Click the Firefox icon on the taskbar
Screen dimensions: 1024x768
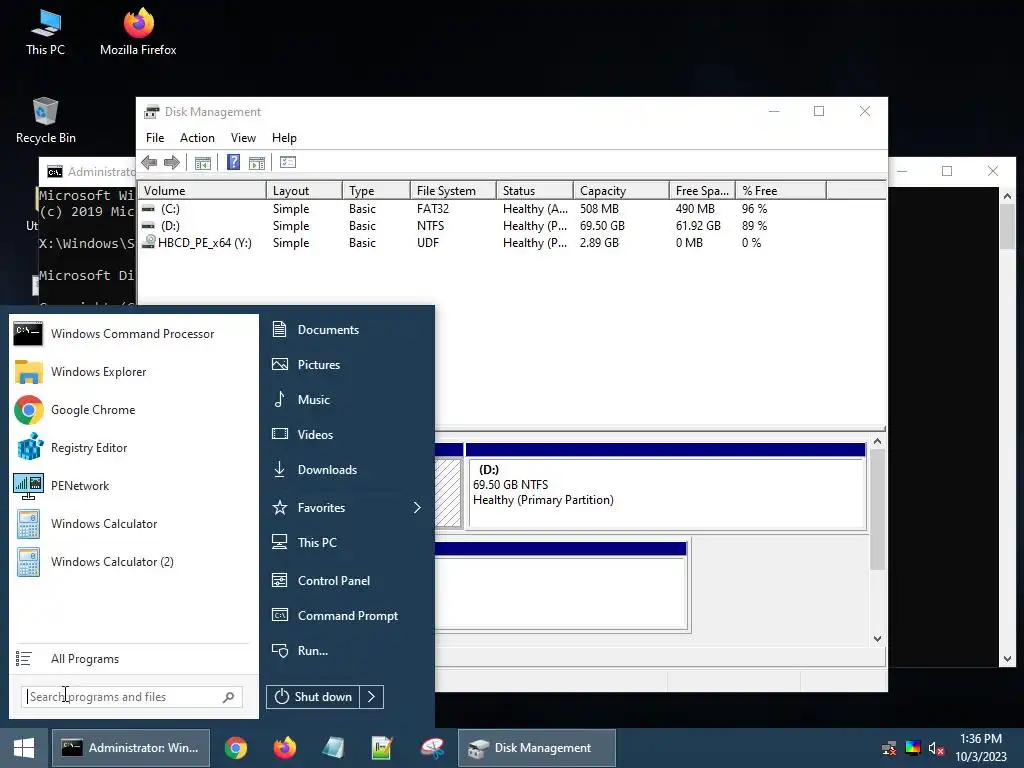coord(285,748)
